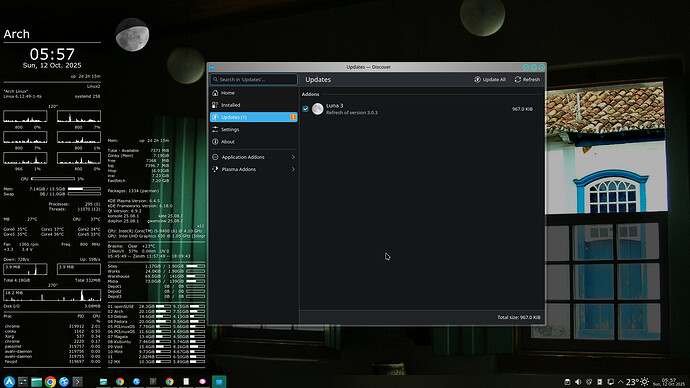The image size is (690, 388).
Task: Click the orange warning badge on Updates
Action: [293, 117]
